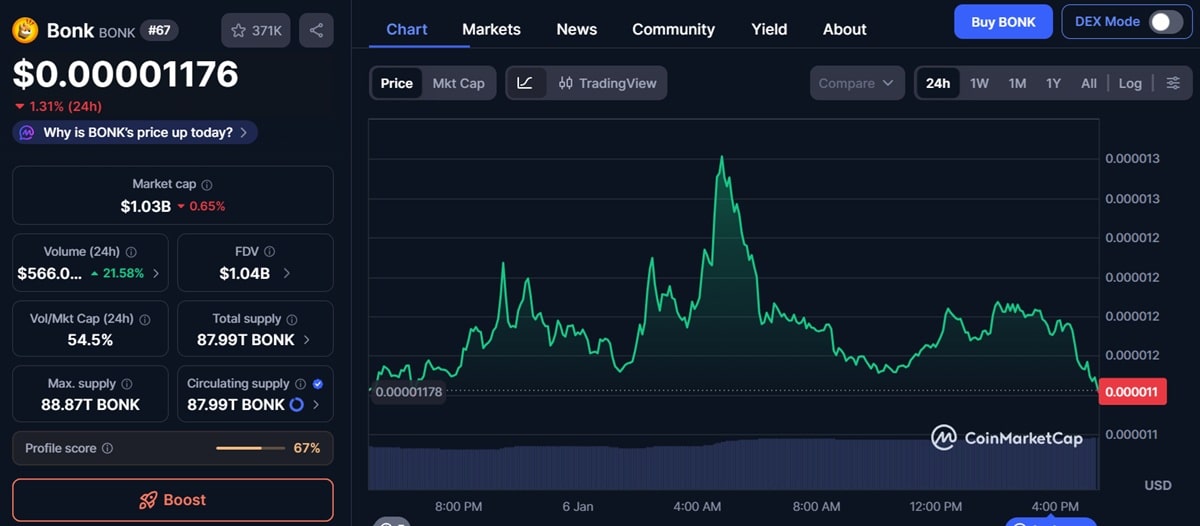Click the Vol/Mkt Cap info icon
Viewport: 1200px width, 526px height.
(145, 319)
